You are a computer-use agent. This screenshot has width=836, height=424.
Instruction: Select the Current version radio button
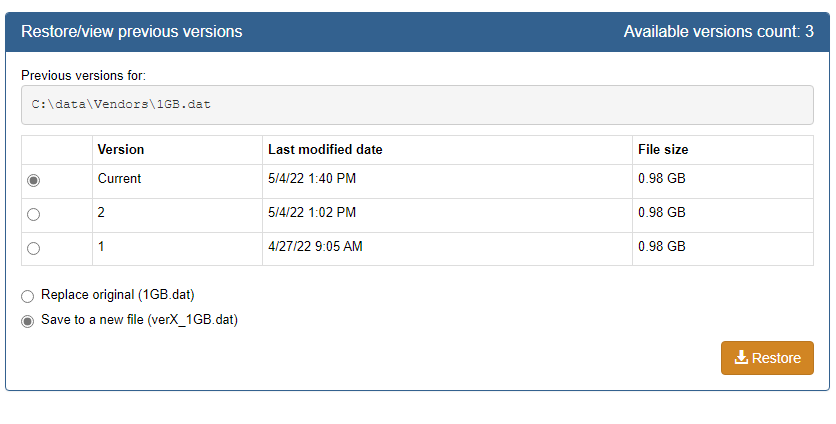(34, 180)
